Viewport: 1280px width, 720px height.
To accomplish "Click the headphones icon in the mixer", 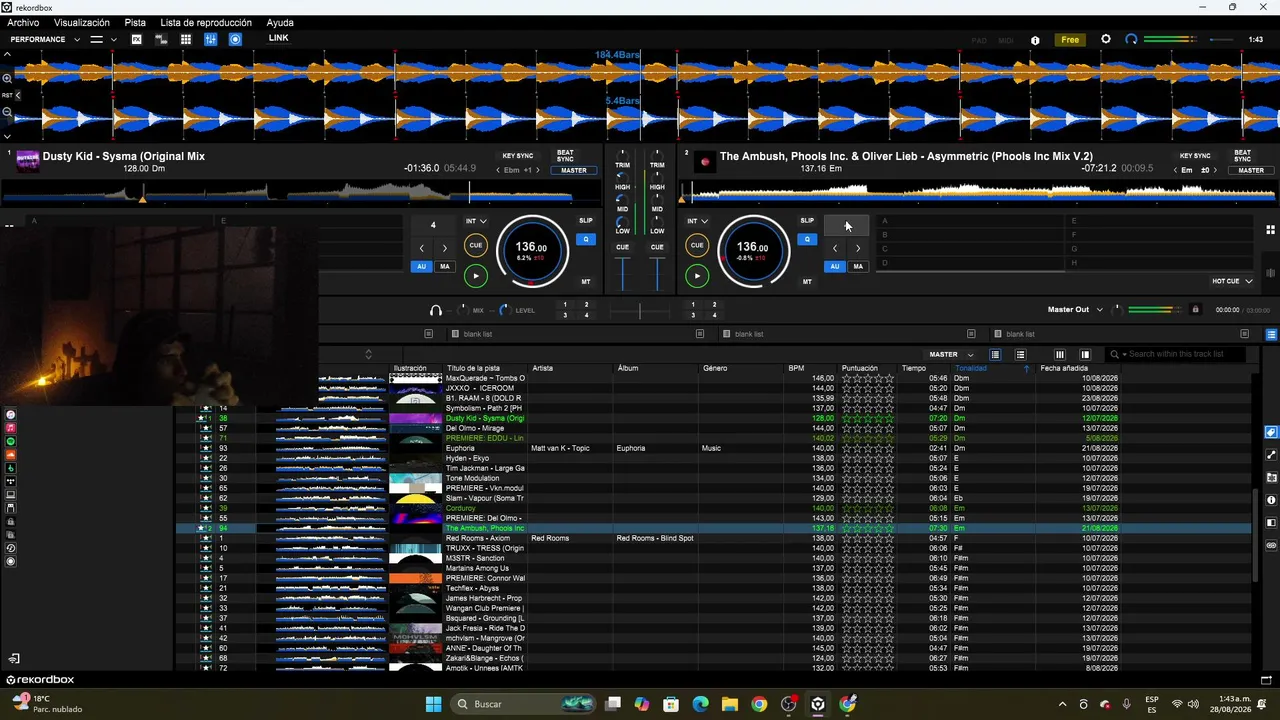I will coord(435,310).
